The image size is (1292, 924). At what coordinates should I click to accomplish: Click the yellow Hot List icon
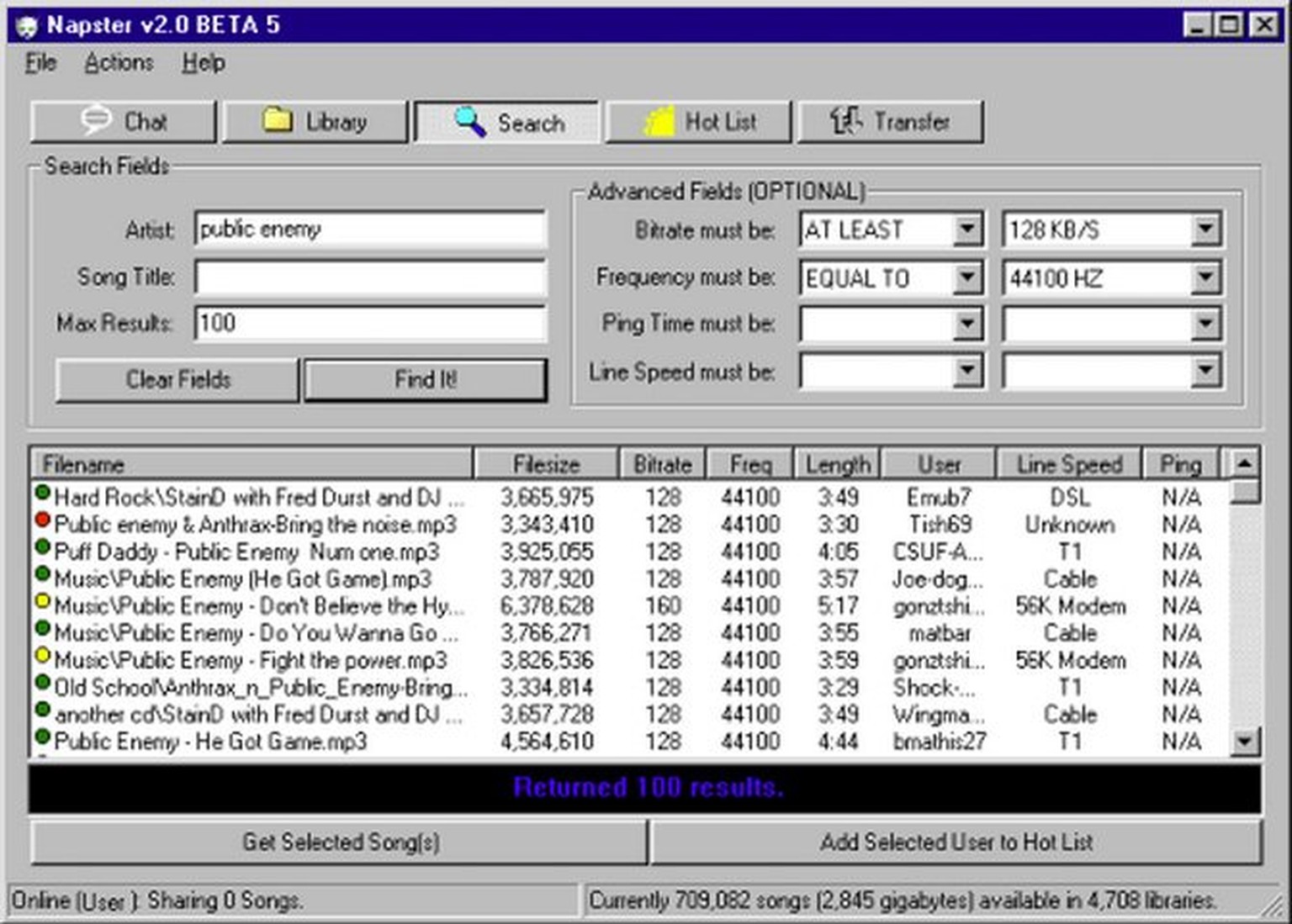(x=659, y=122)
